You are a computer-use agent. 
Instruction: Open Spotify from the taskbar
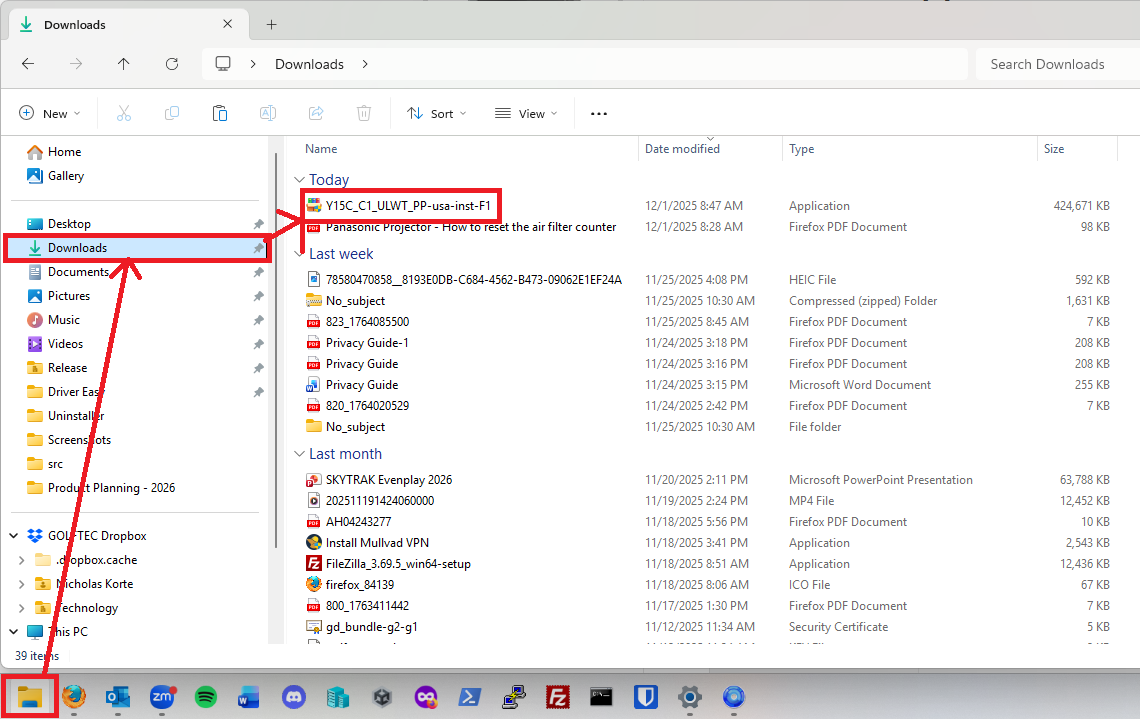(206, 697)
